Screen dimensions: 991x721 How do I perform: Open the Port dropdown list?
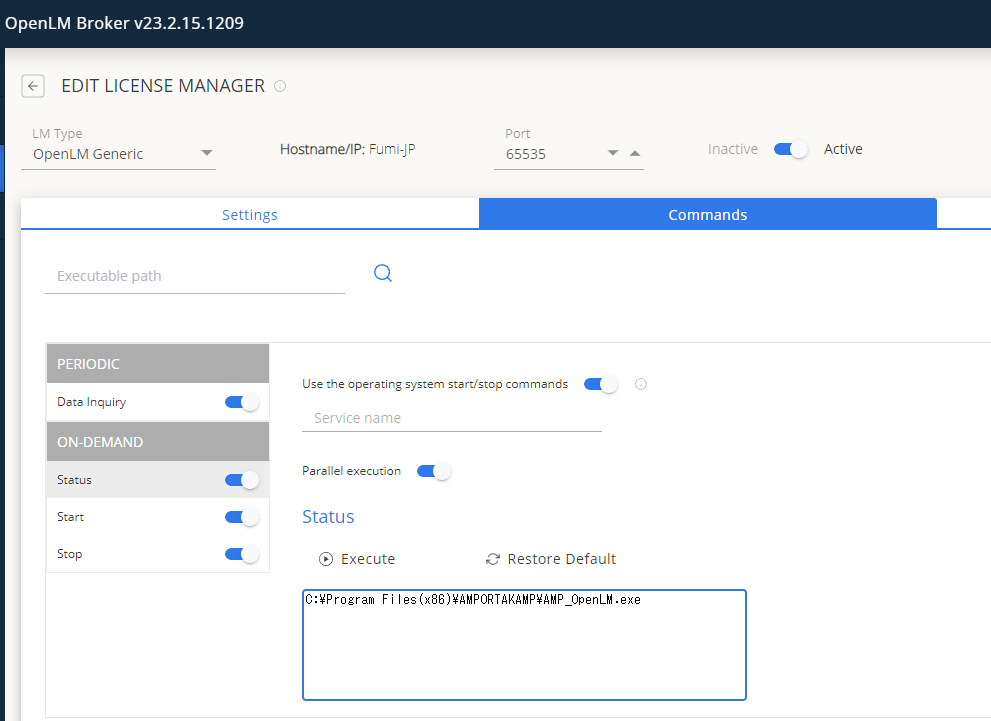point(612,153)
